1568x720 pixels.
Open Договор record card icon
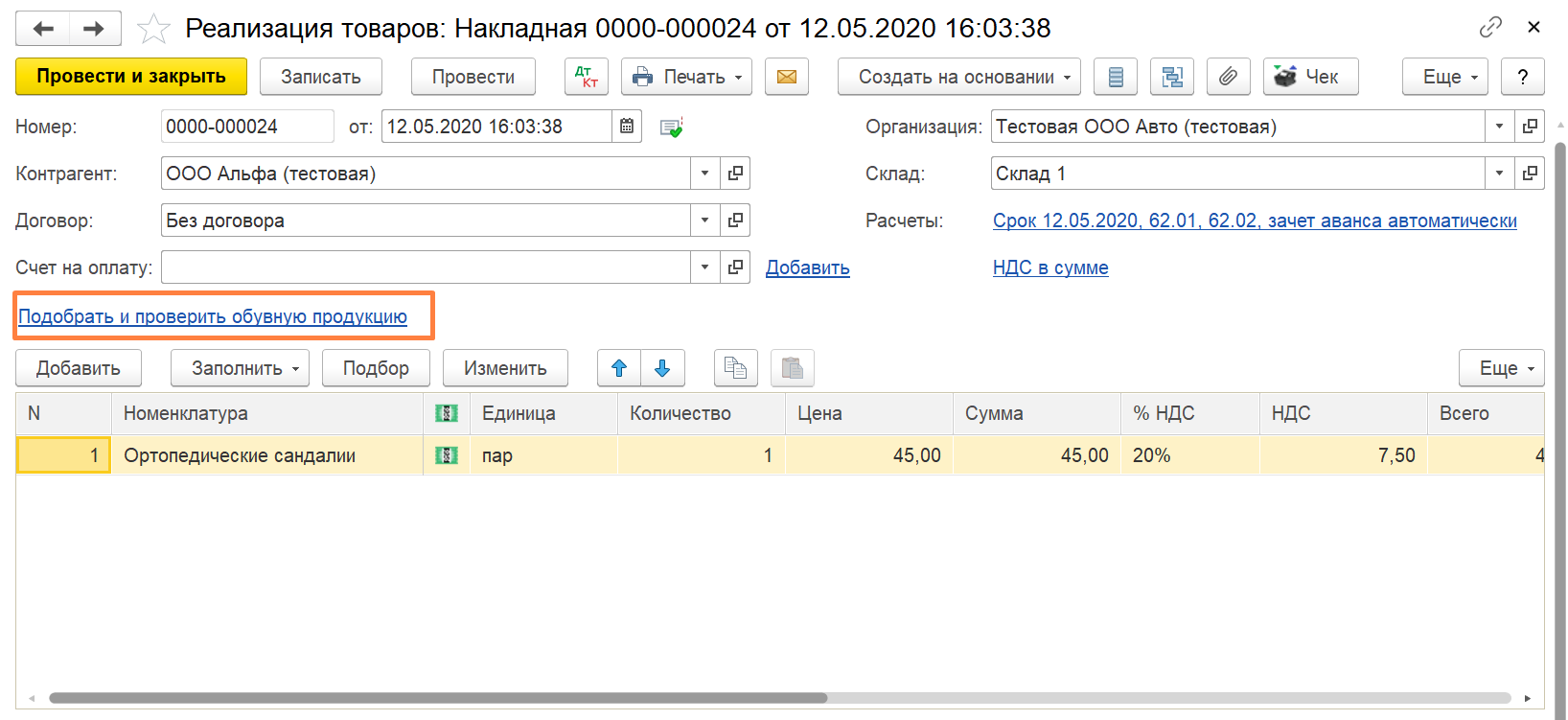click(735, 221)
